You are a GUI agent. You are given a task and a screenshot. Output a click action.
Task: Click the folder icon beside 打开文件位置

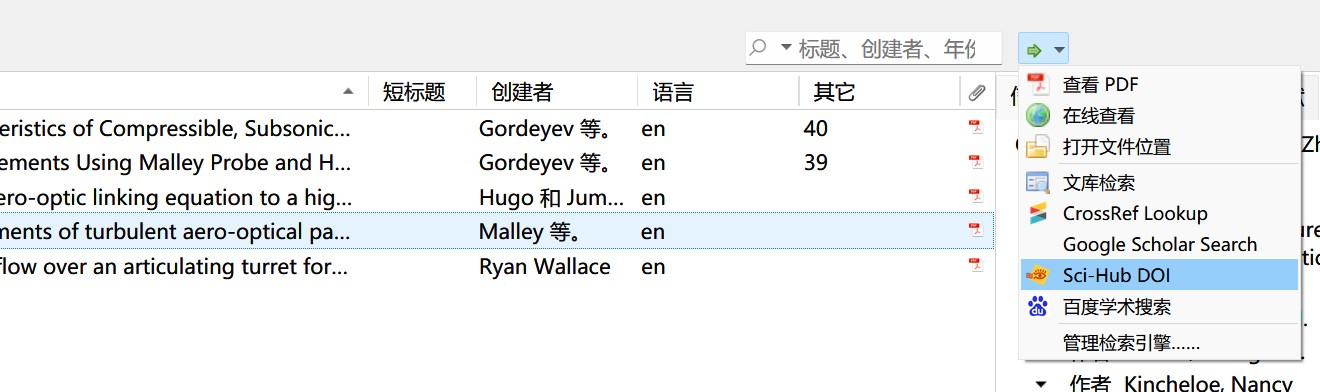click(1037, 147)
